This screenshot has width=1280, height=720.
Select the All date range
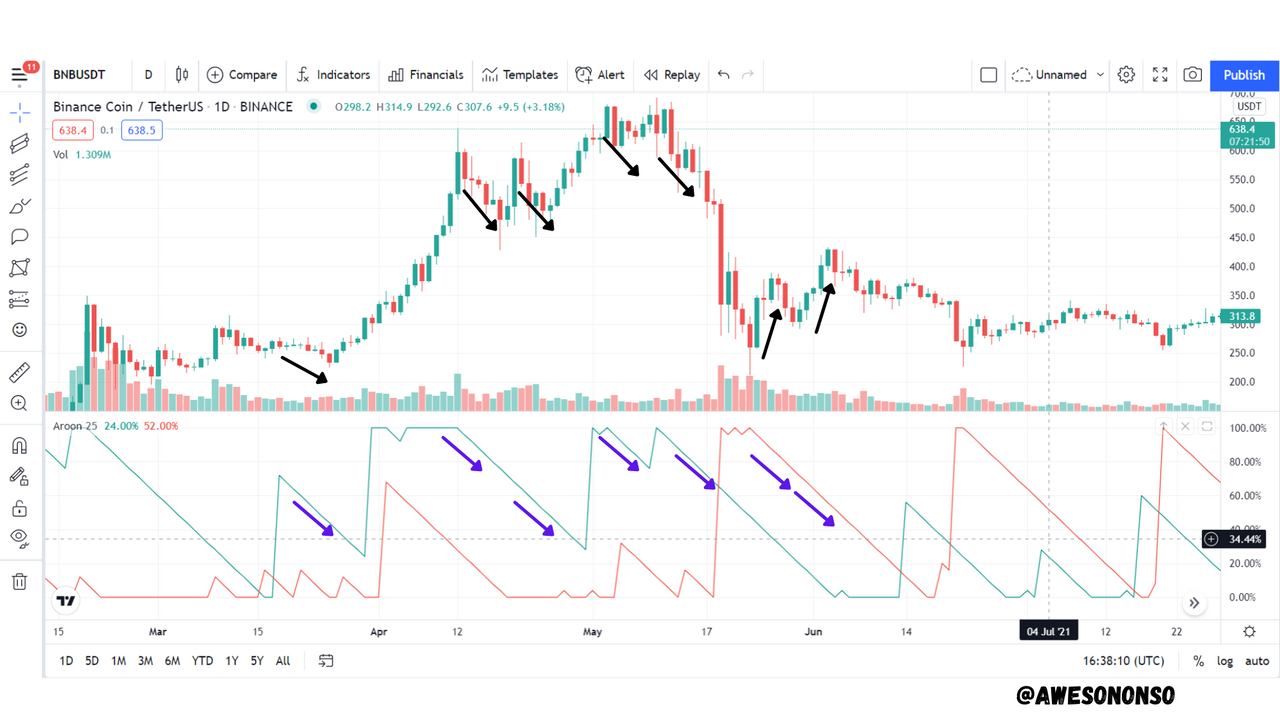[x=283, y=661]
